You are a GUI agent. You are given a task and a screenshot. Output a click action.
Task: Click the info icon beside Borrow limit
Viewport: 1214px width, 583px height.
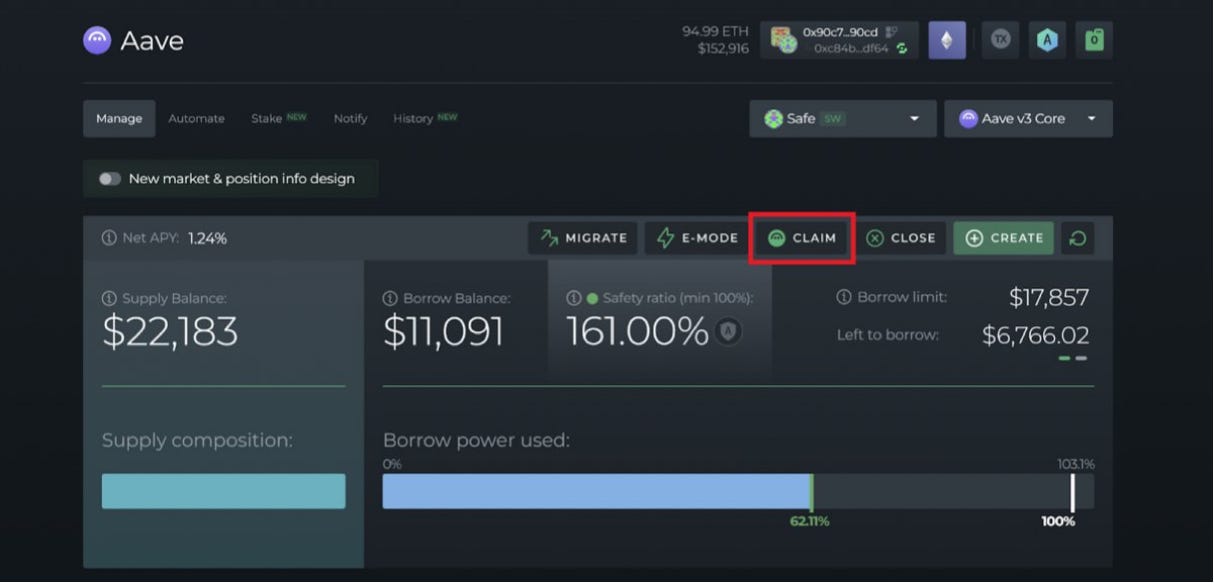844,297
